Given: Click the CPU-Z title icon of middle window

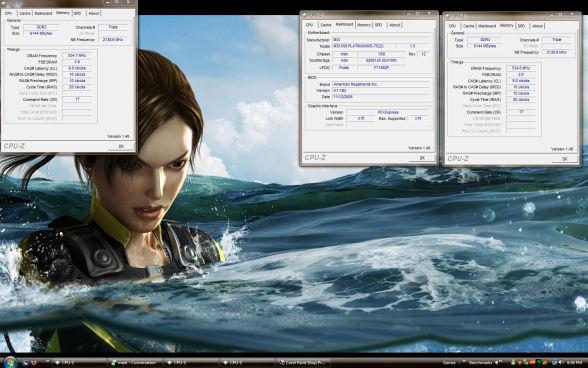Looking at the screenshot, I should (x=304, y=15).
